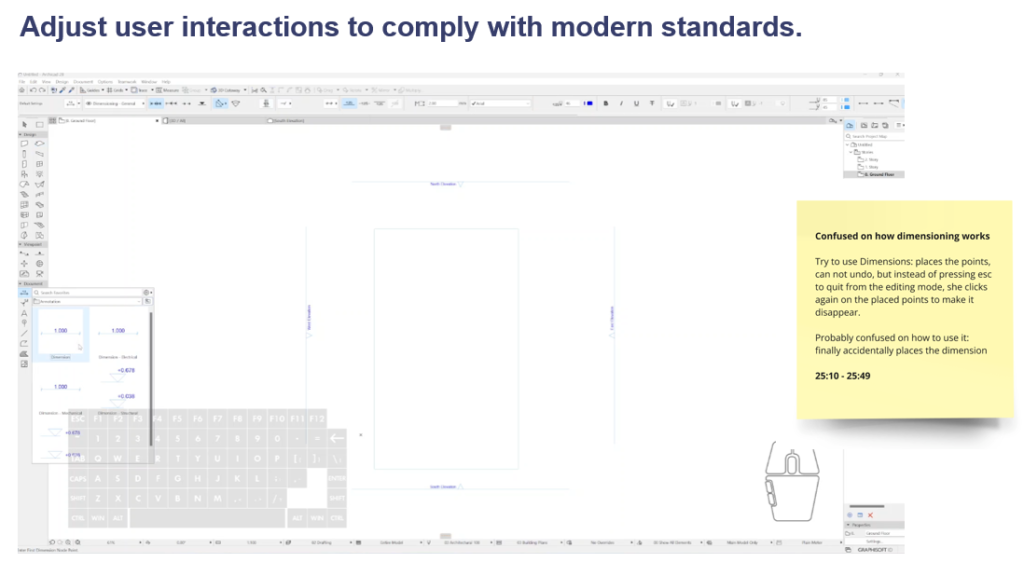The height and width of the screenshot is (576, 1024).
Task: Toggle Italic text formatting
Action: point(620,102)
